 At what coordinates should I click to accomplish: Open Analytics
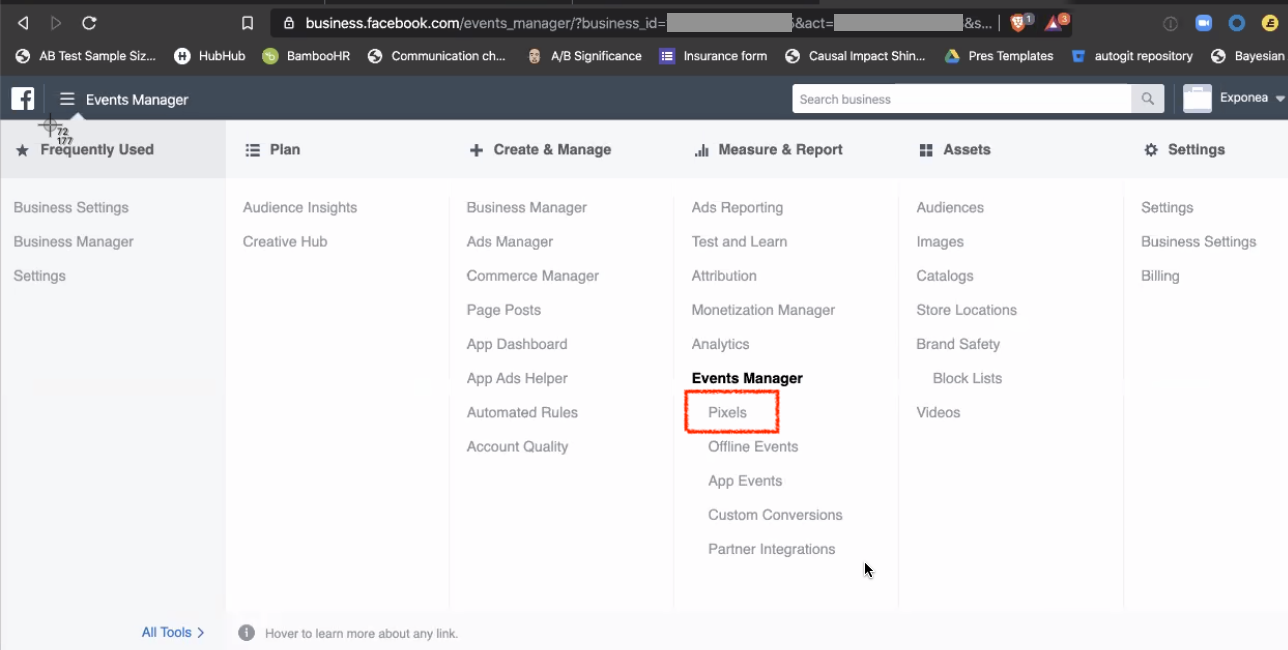[720, 344]
